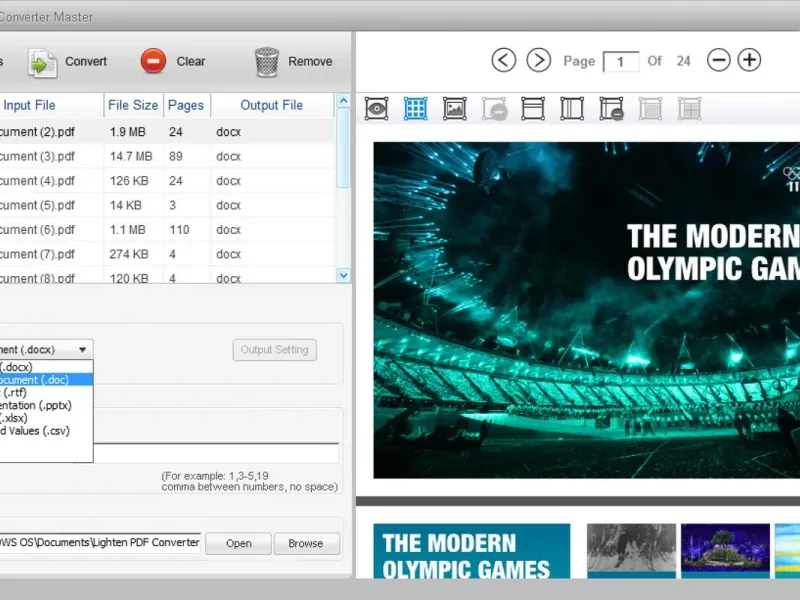Click the purple night scene photo on page two
Image resolution: width=800 pixels, height=600 pixels.
coord(726,548)
